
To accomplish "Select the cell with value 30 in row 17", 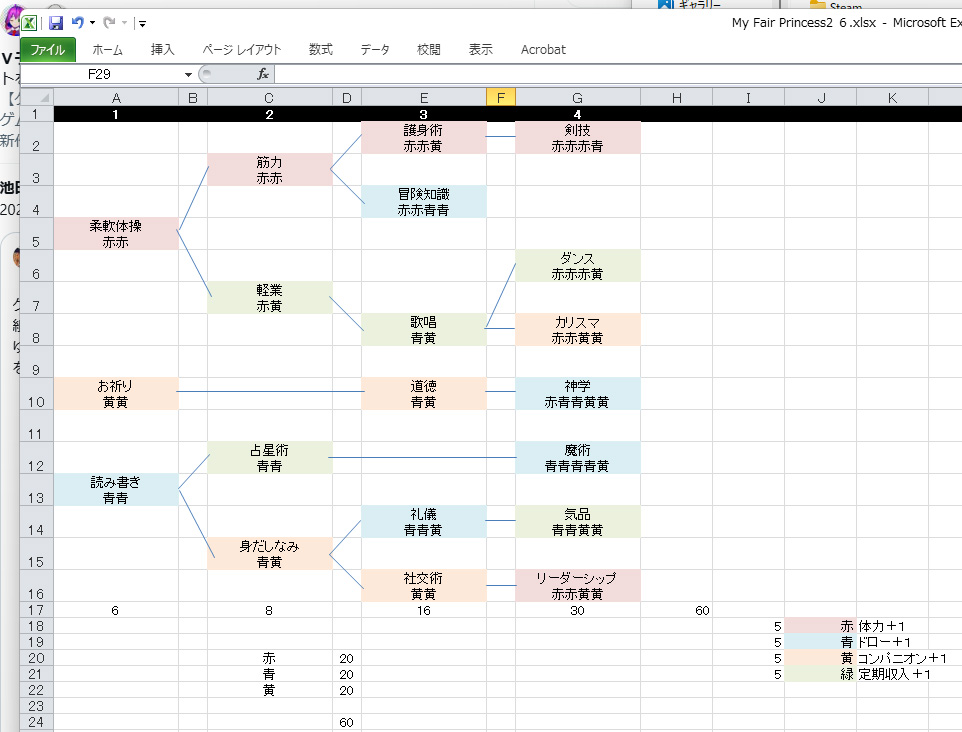I will point(577,610).
